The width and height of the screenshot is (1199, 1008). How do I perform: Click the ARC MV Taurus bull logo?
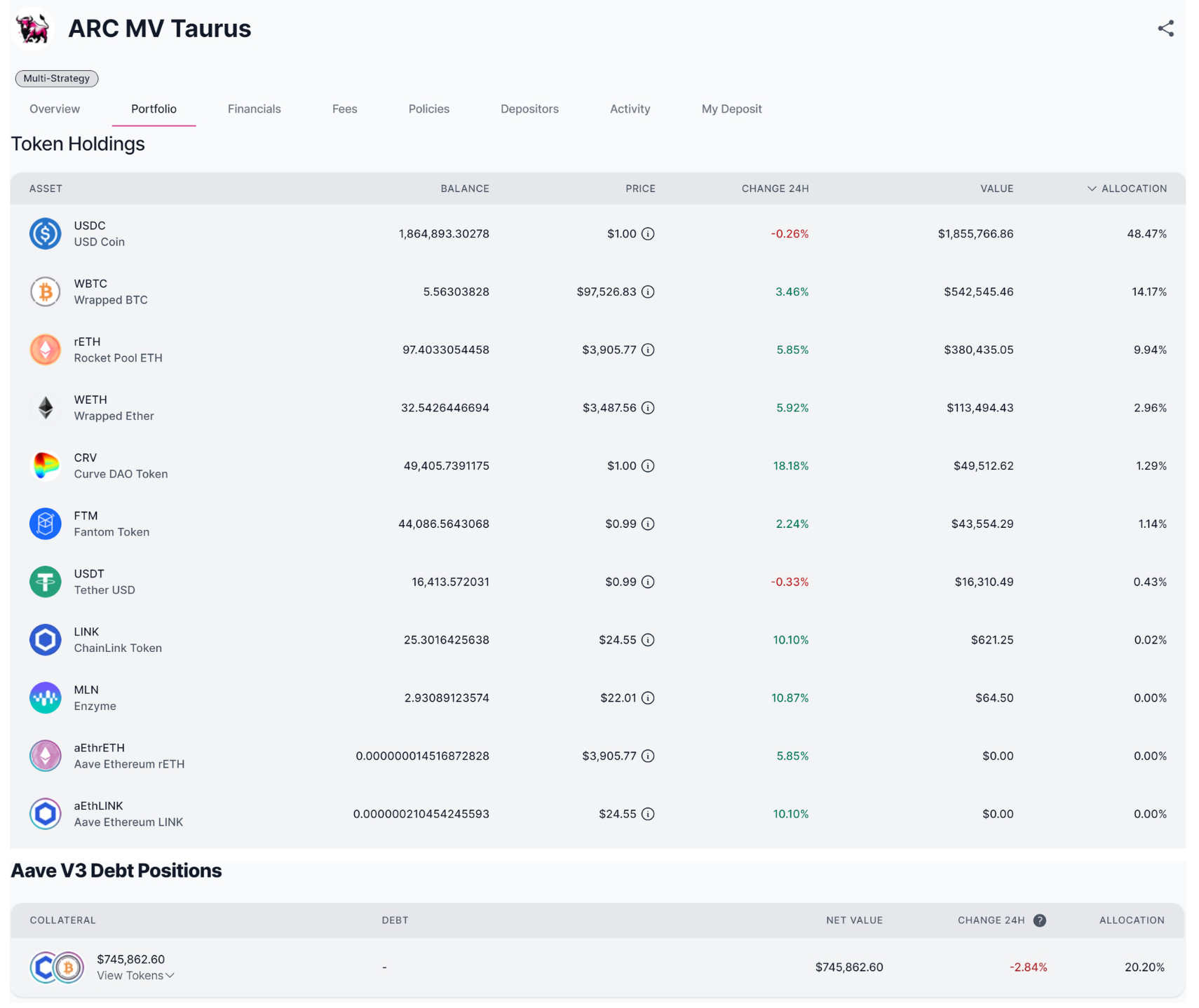[x=33, y=29]
